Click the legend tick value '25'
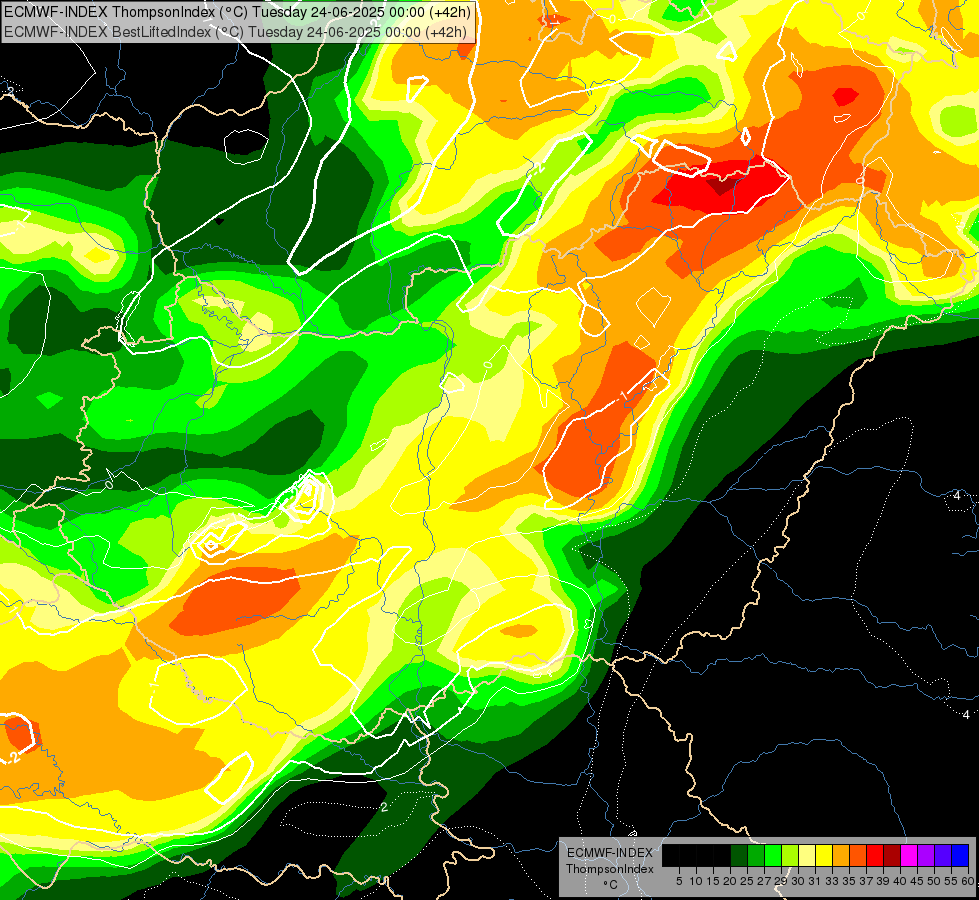The height and width of the screenshot is (900, 979). pyautogui.click(x=747, y=881)
